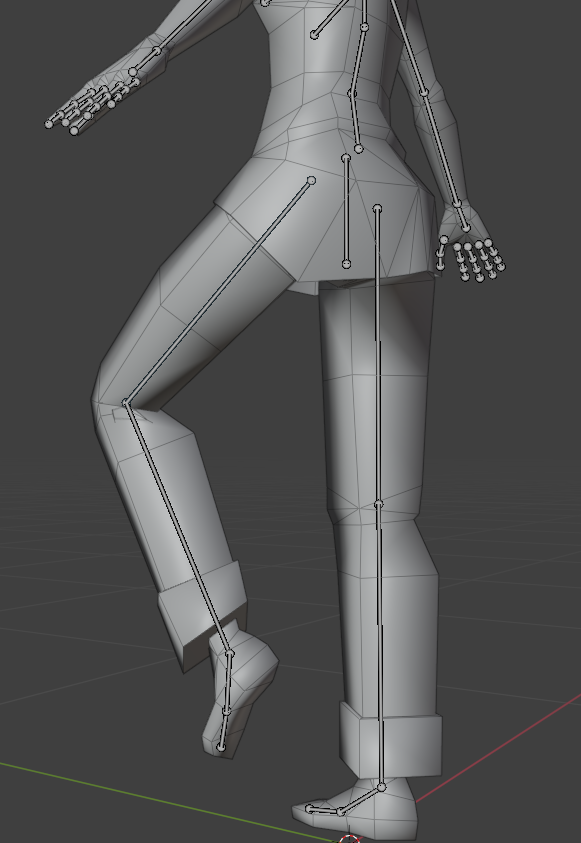Select the standing leg's thigh bone
The image size is (581, 843).
pyautogui.click(x=378, y=356)
